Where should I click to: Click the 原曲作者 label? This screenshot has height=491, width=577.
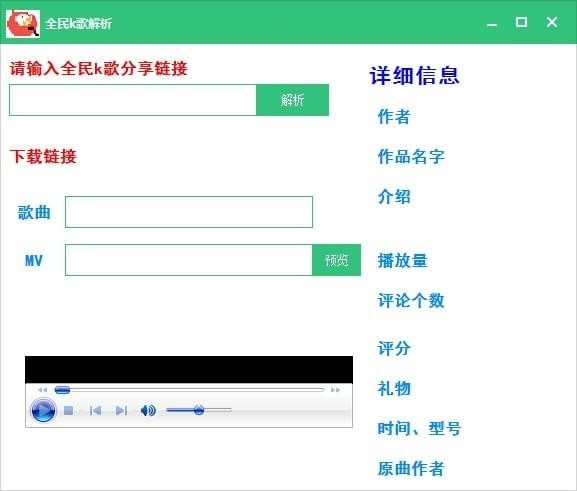411,468
